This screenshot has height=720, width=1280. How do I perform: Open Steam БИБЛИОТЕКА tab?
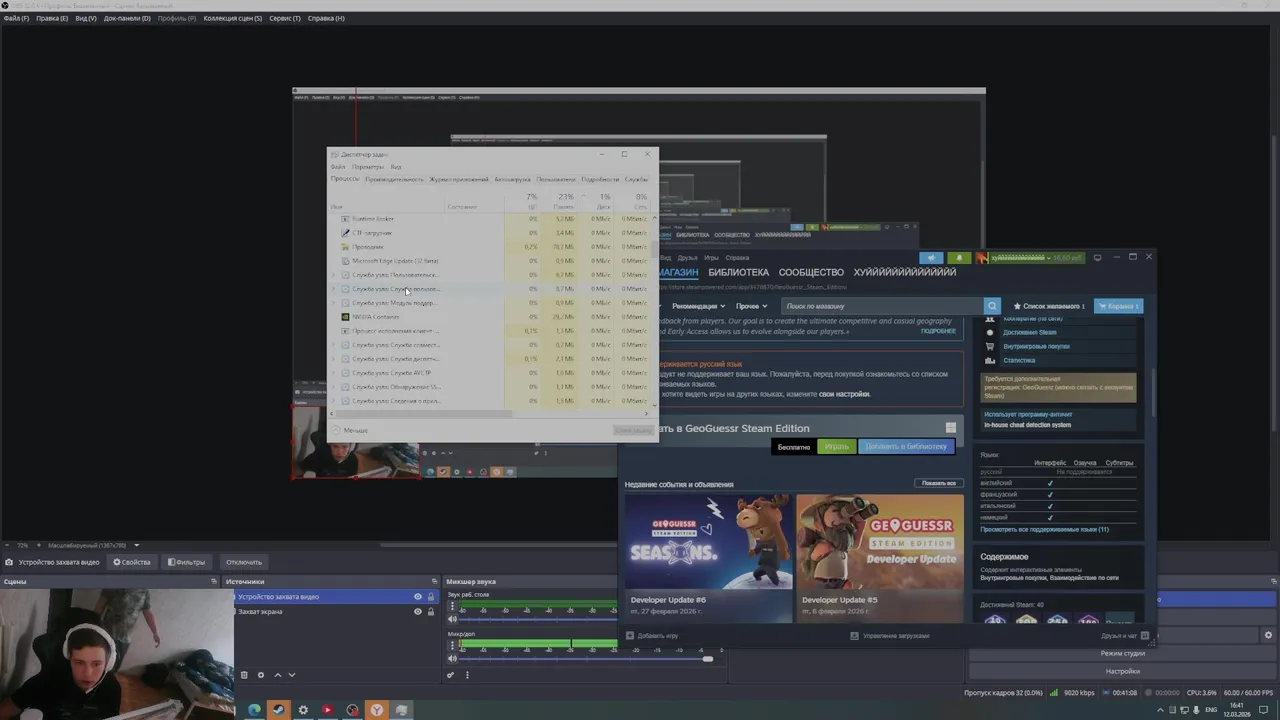(739, 272)
